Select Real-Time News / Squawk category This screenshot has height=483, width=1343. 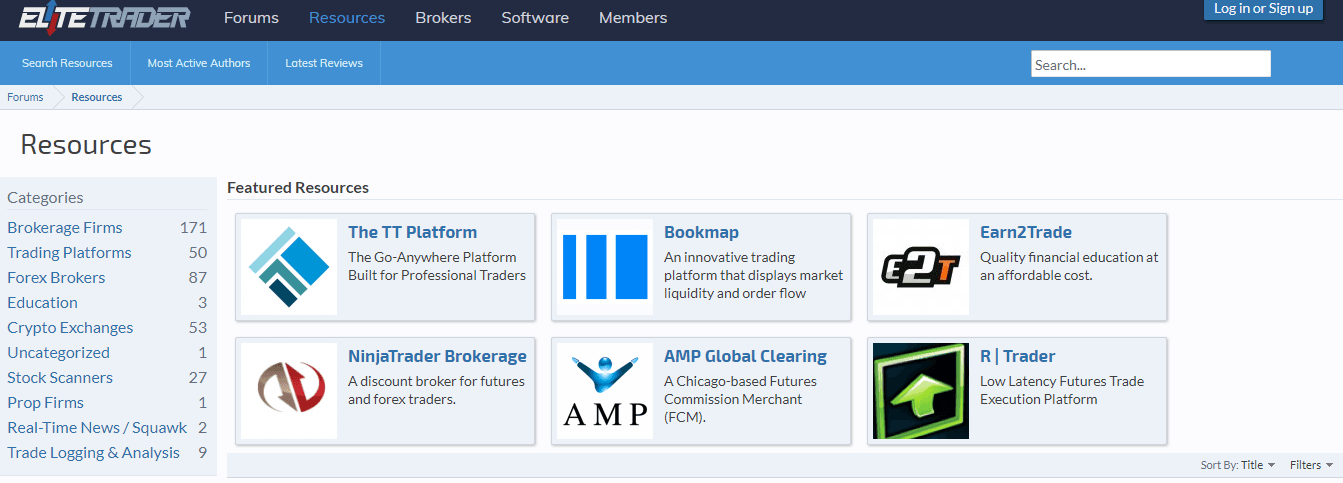click(97, 427)
